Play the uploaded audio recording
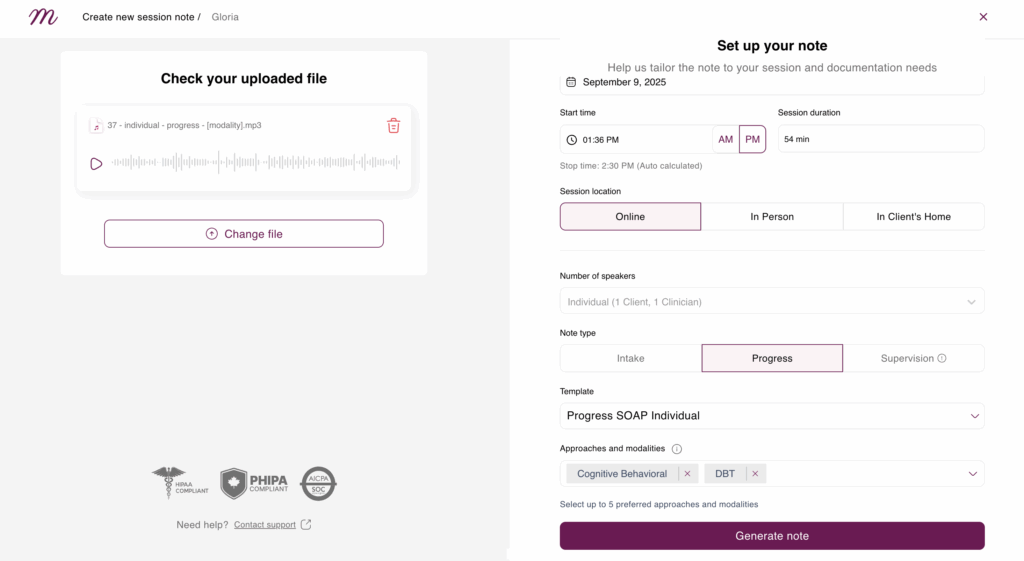Image resolution: width=1024 pixels, height=561 pixels. 96,163
